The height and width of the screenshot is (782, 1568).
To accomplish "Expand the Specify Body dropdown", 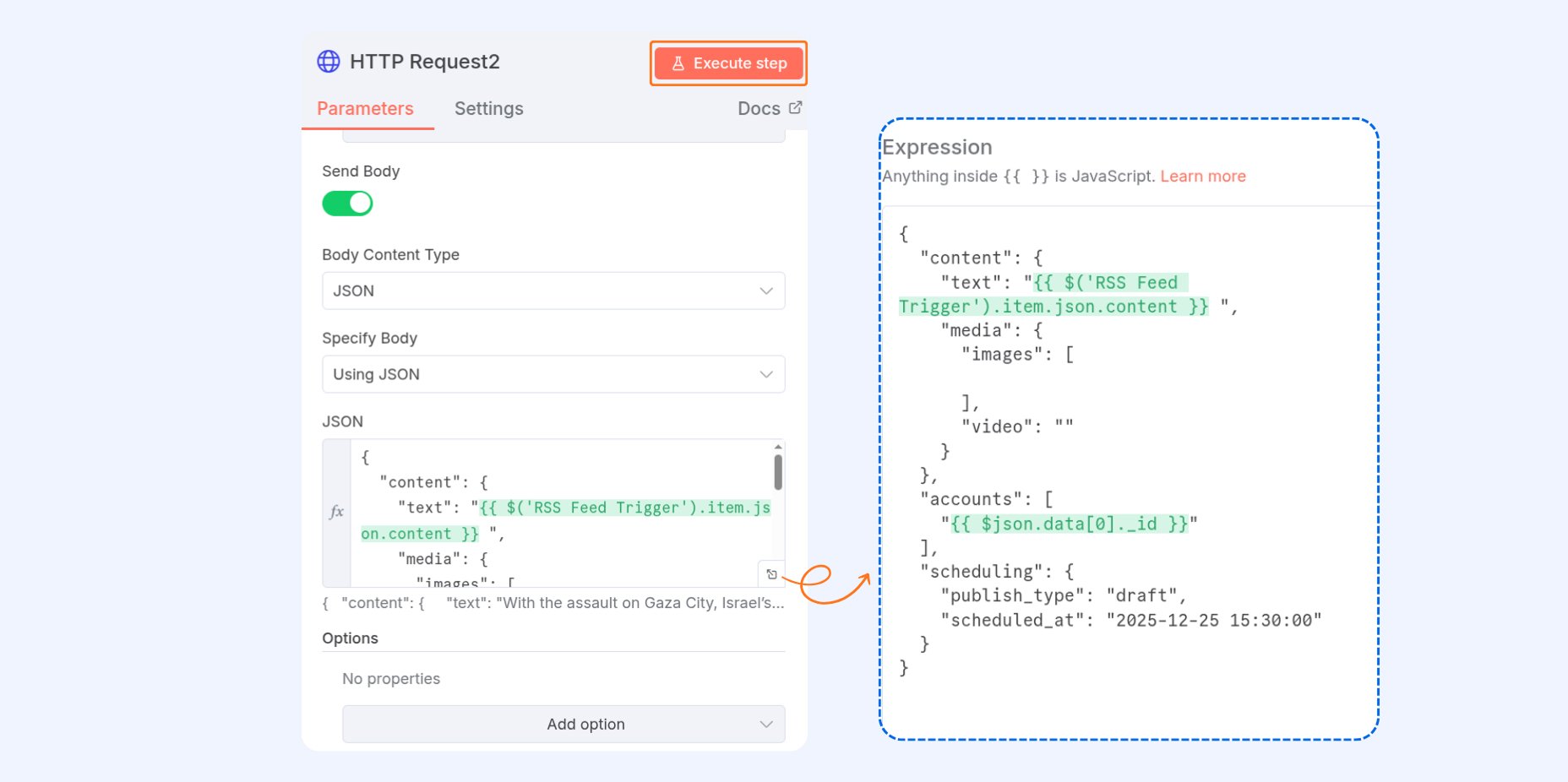I will [553, 374].
